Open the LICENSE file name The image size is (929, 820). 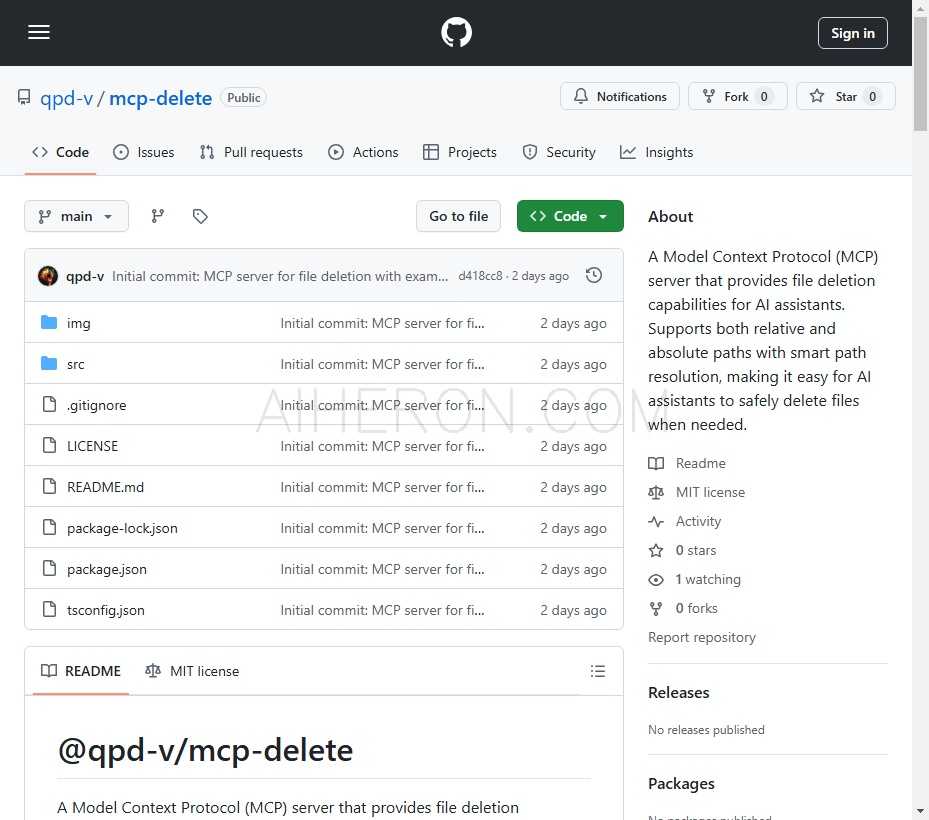tap(92, 446)
